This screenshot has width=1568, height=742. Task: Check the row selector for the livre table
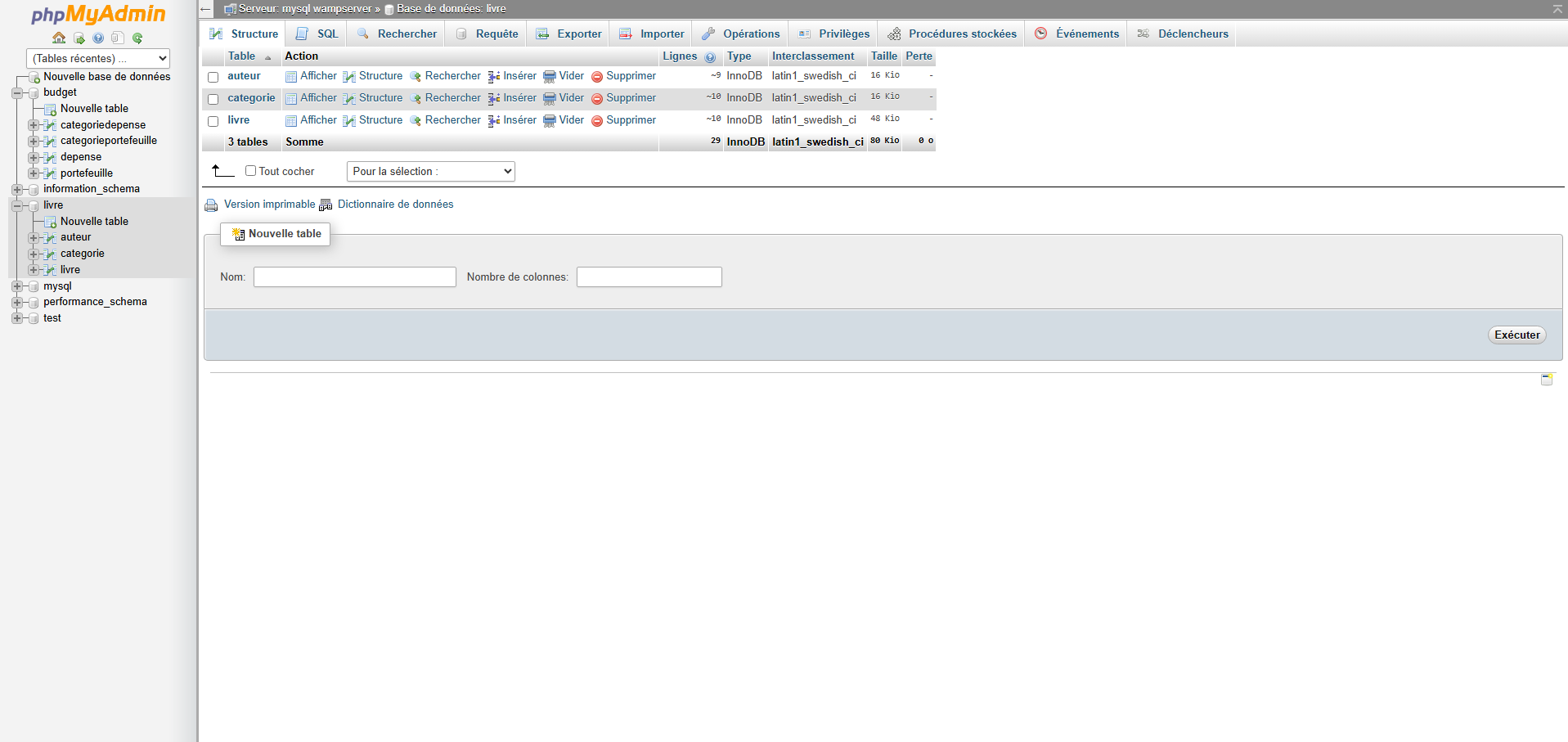point(213,121)
